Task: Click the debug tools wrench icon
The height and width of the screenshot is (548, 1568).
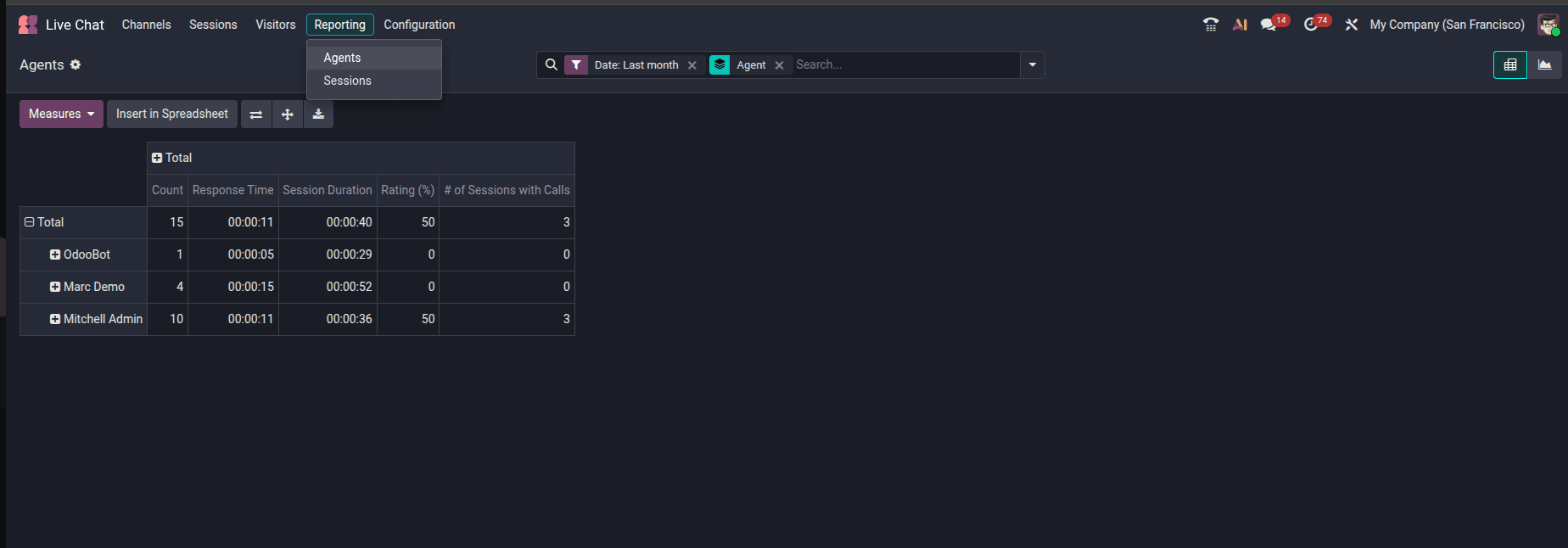Action: coord(1352,25)
